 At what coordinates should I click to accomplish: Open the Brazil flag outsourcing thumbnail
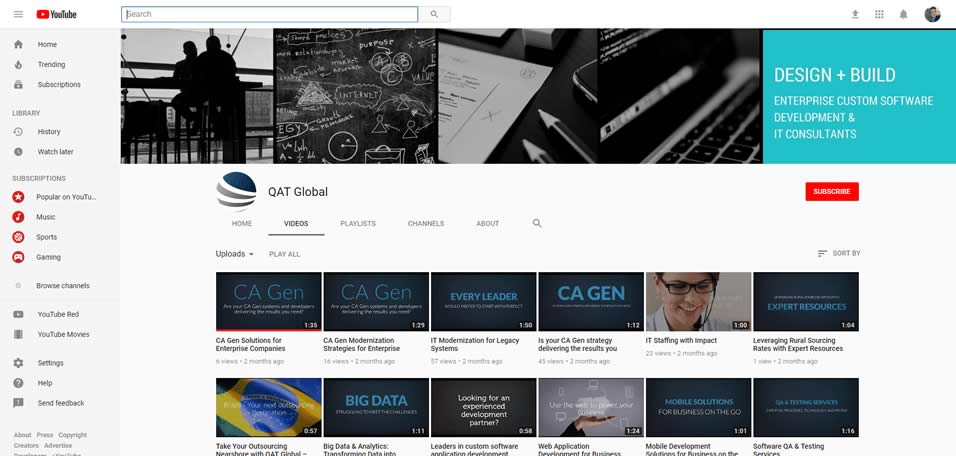pyautogui.click(x=268, y=407)
